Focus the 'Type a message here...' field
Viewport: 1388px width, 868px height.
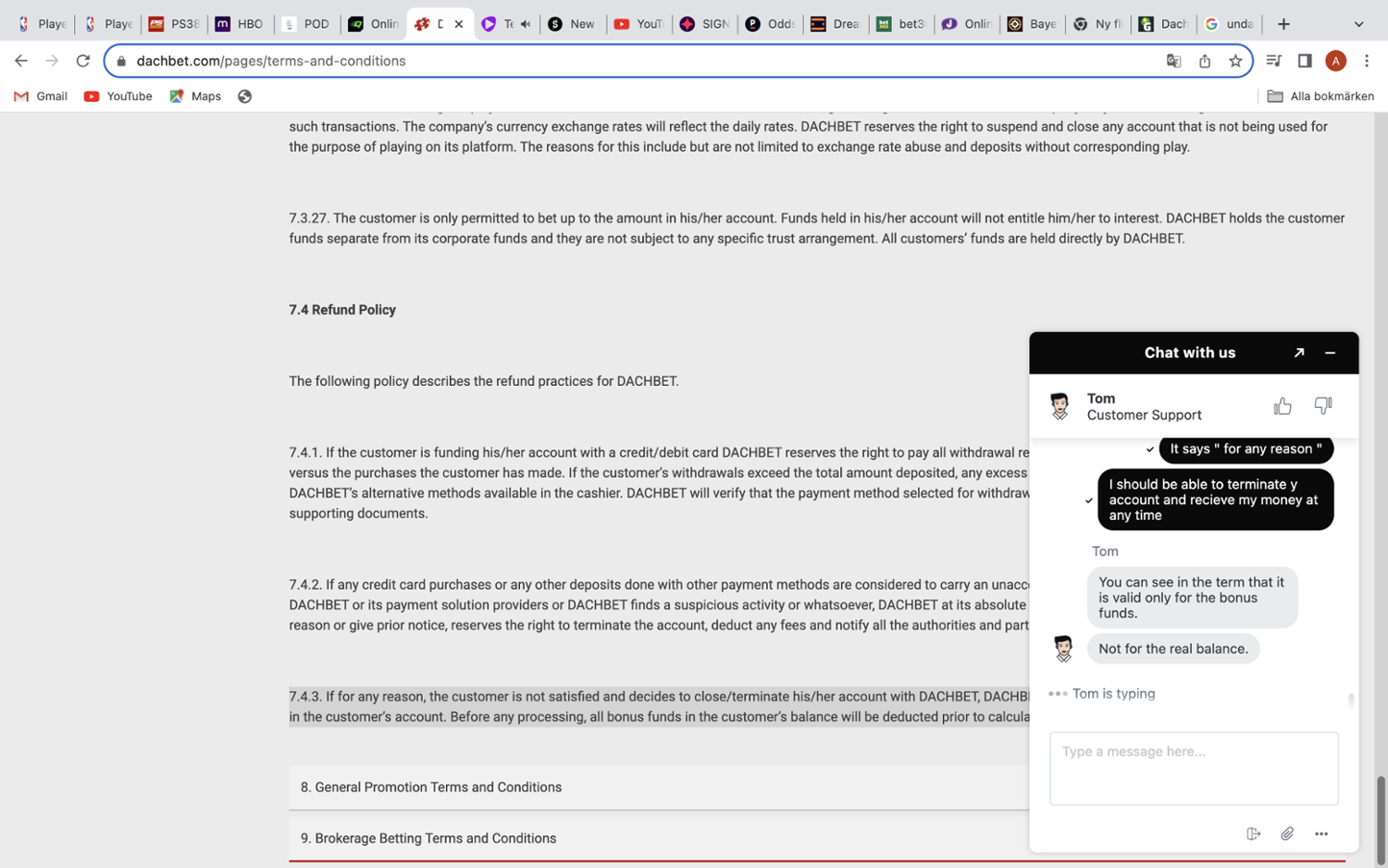[1194, 768]
